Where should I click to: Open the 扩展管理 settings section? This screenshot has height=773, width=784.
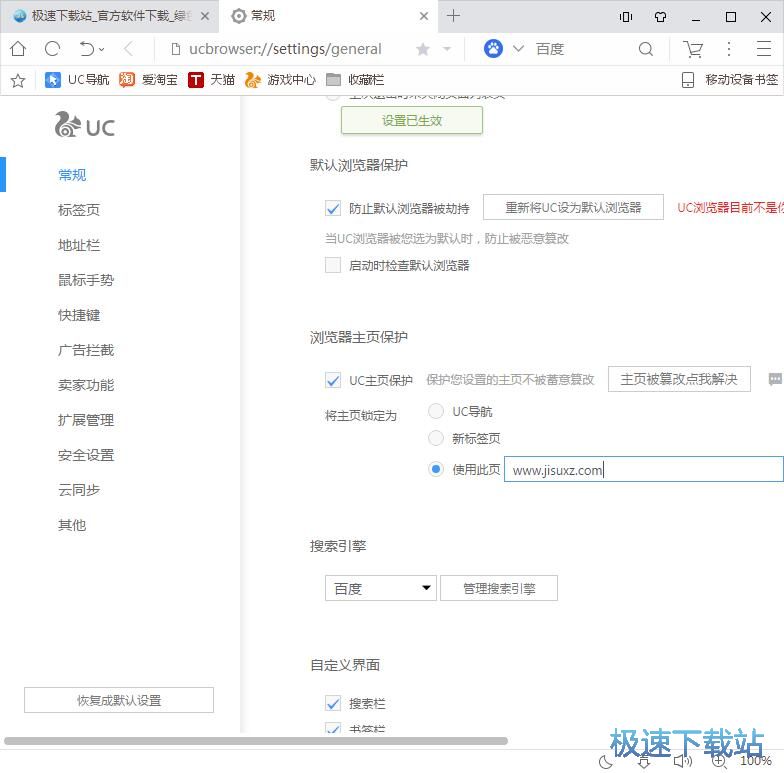click(x=86, y=420)
